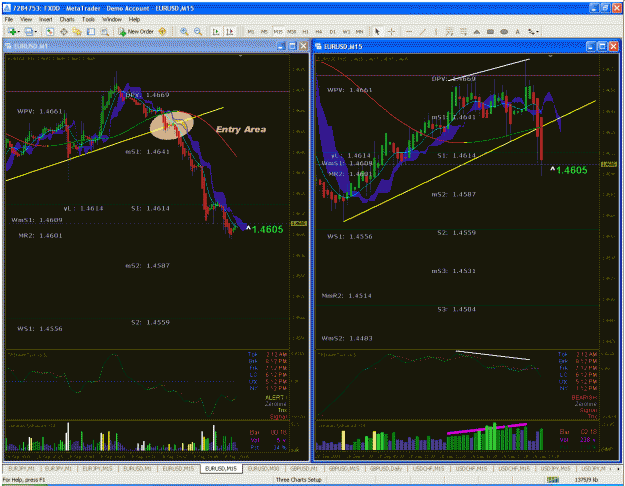Screen dimensions: 625x486
Task: Maximize the EURUSD,M1 chart window
Action: coord(293,46)
